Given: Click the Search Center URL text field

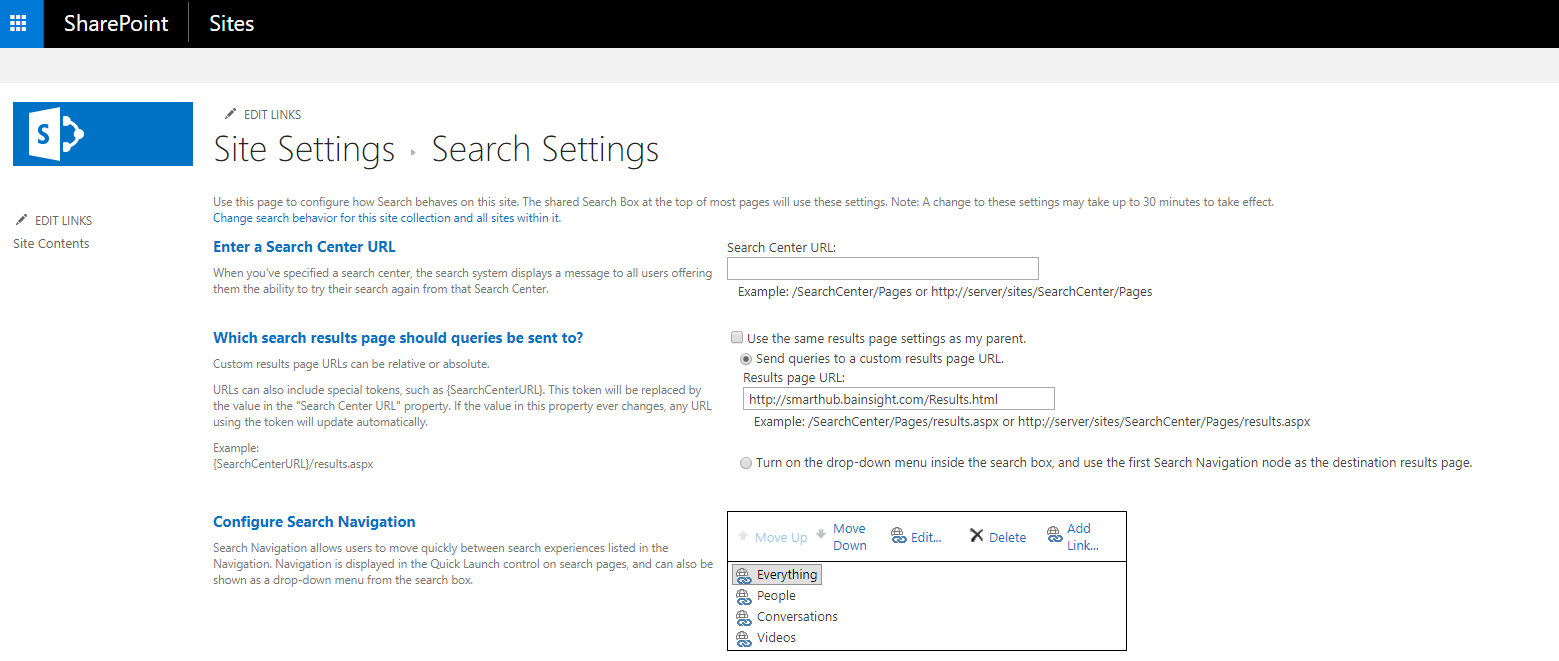Looking at the screenshot, I should [x=882, y=268].
